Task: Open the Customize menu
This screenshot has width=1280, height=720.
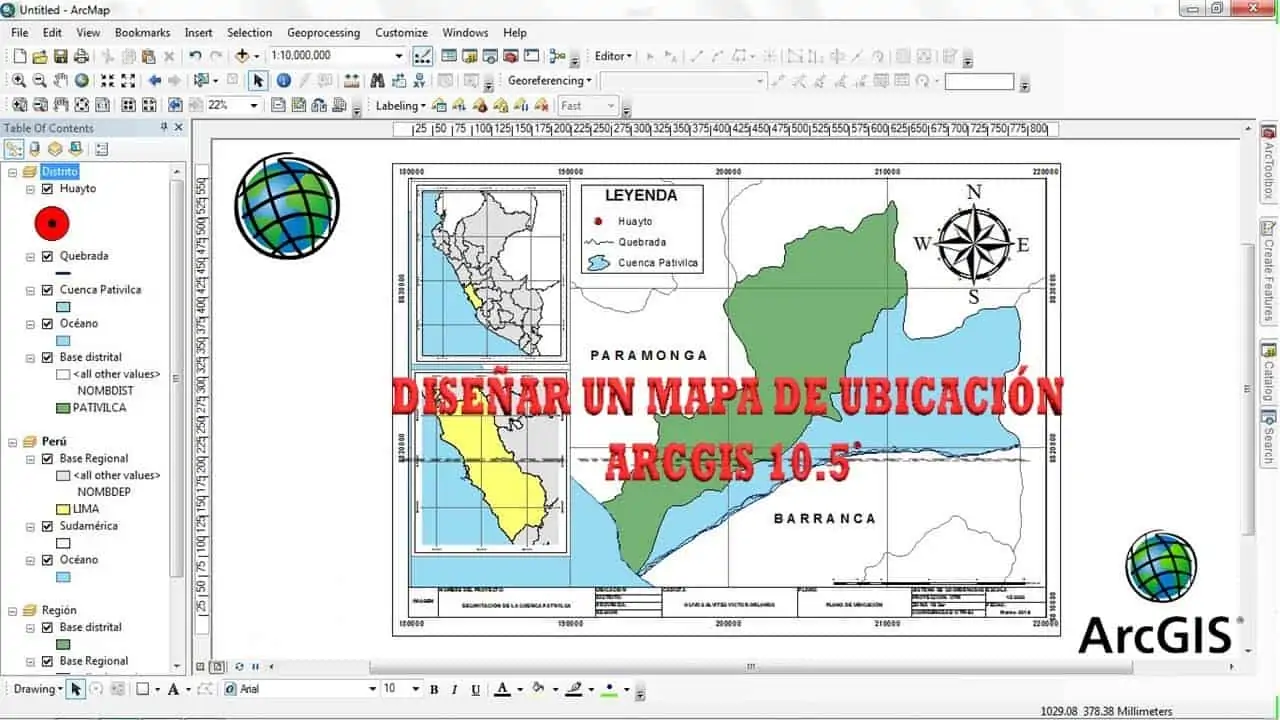Action: tap(401, 33)
